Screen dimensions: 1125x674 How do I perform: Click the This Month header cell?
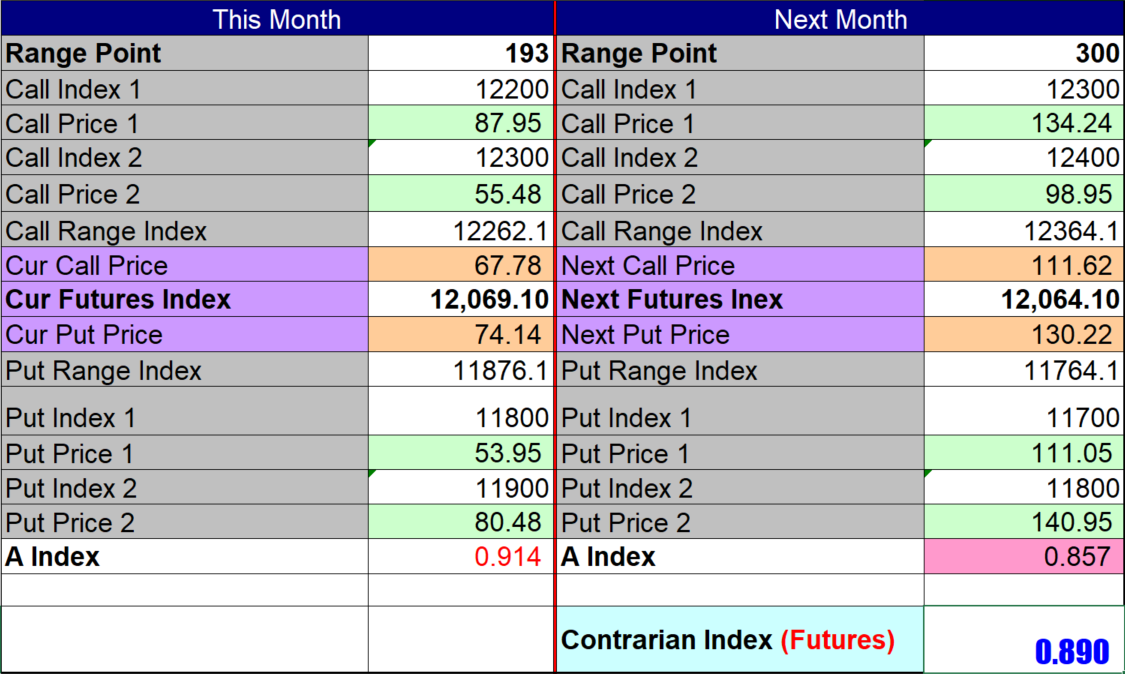point(277,19)
